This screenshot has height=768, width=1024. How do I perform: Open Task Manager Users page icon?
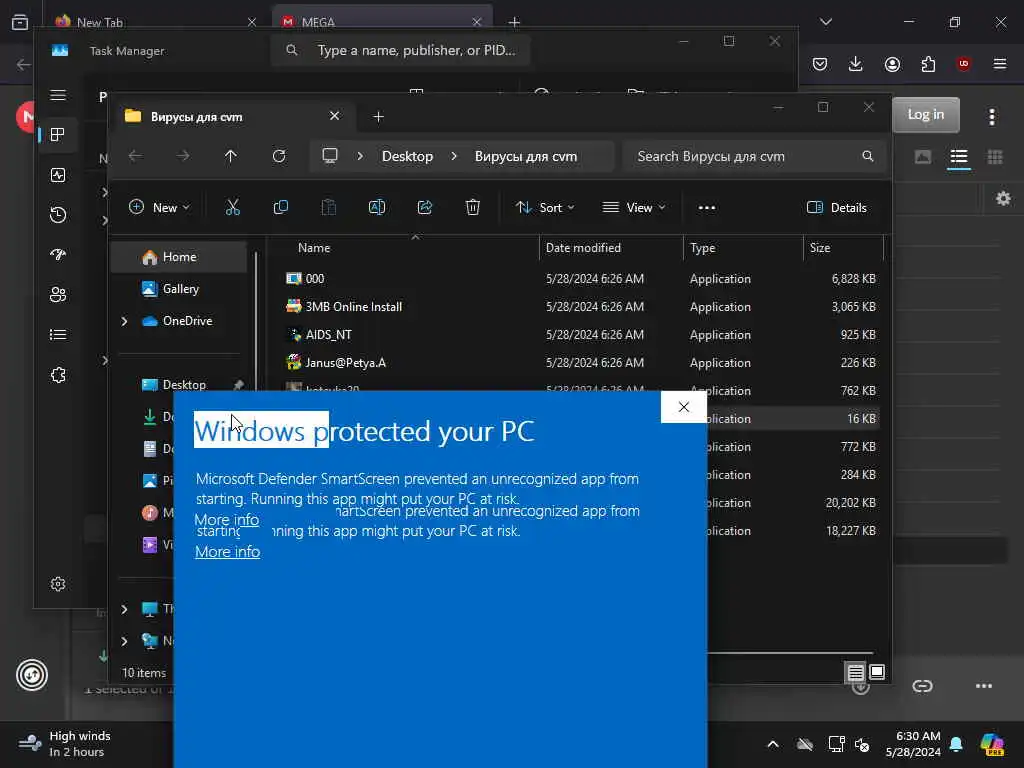click(58, 295)
